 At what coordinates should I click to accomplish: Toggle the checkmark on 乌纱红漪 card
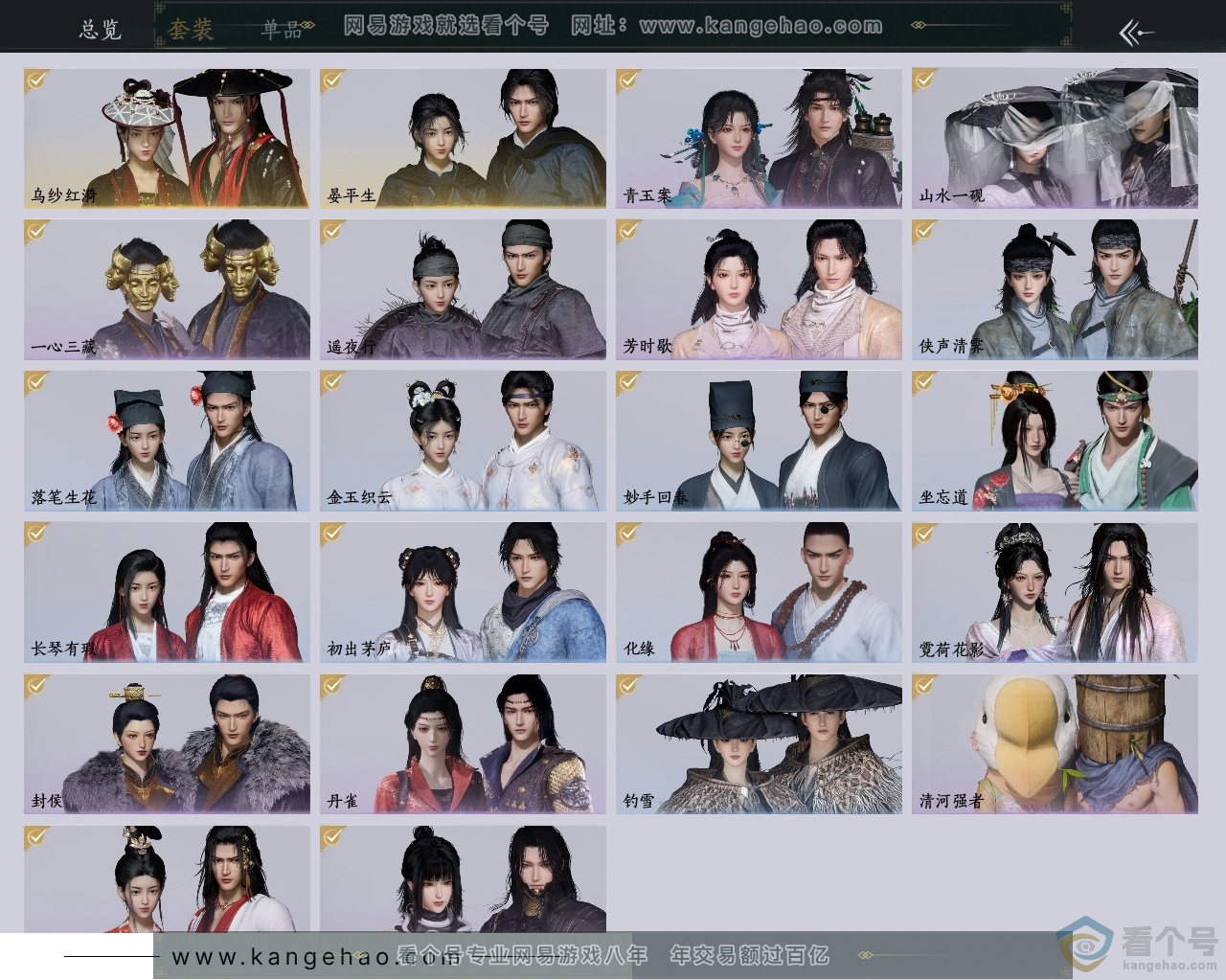point(37,80)
